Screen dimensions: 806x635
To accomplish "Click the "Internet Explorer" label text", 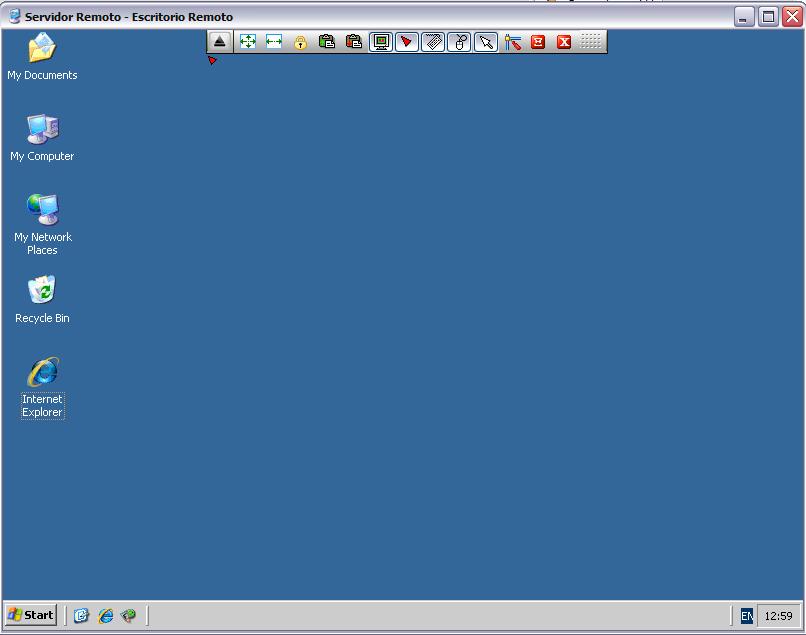I will coord(43,406).
